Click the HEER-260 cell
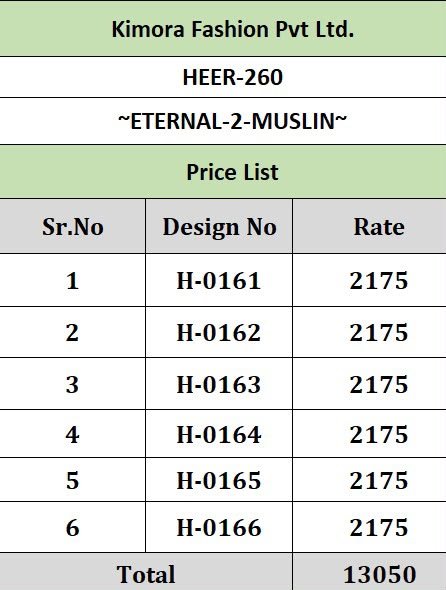The image size is (446, 590). click(223, 77)
